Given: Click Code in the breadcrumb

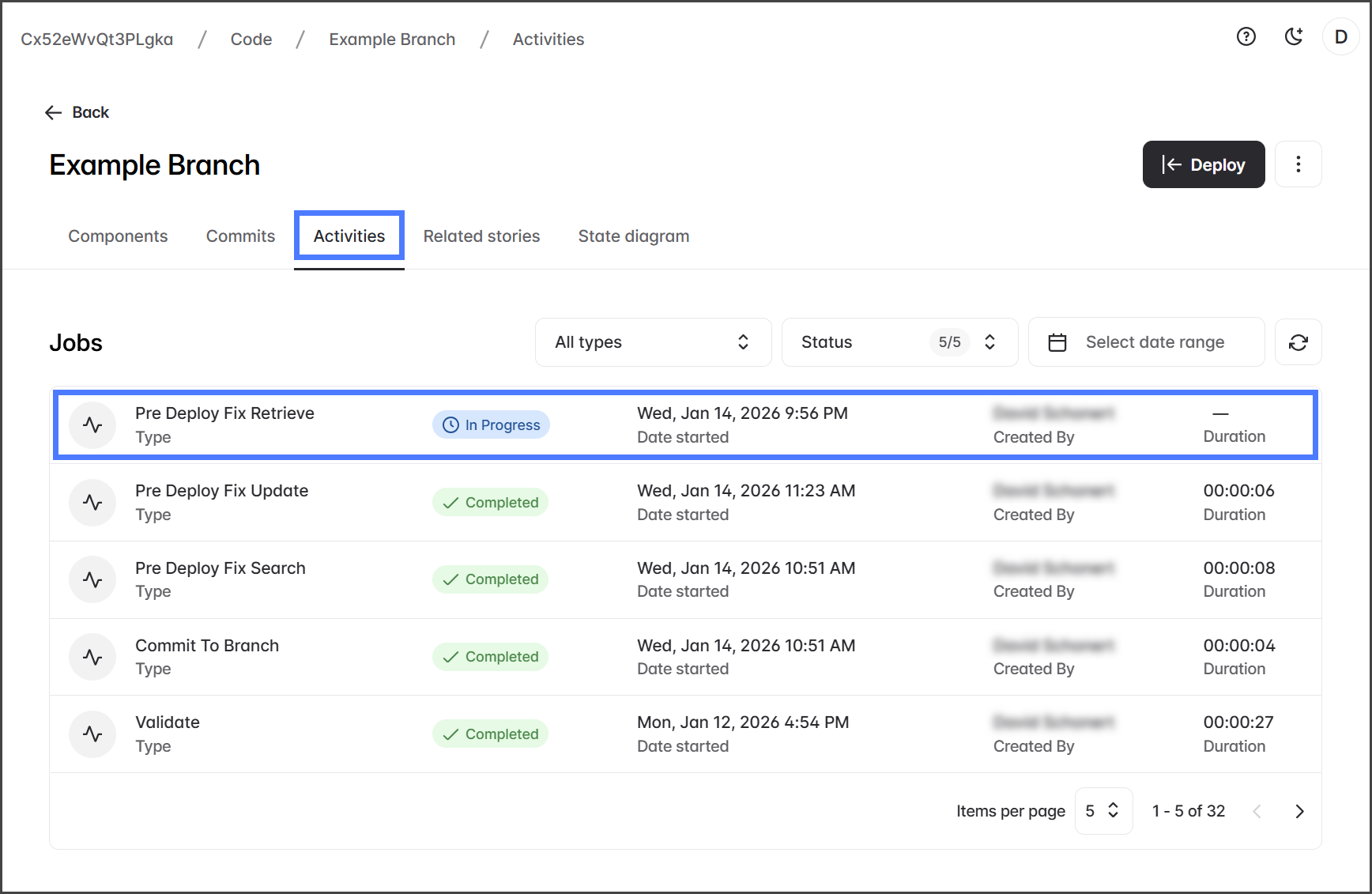Looking at the screenshot, I should coord(251,40).
